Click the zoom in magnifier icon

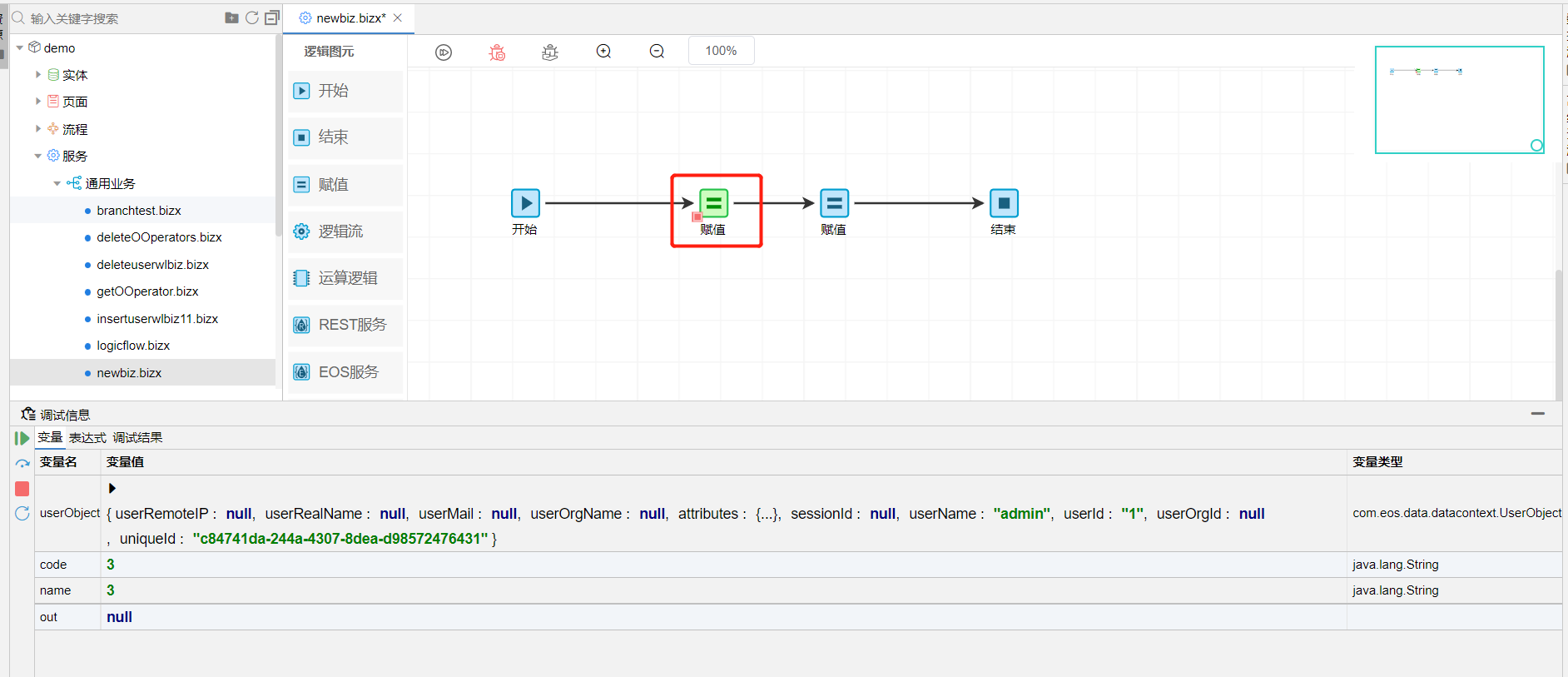pos(603,52)
